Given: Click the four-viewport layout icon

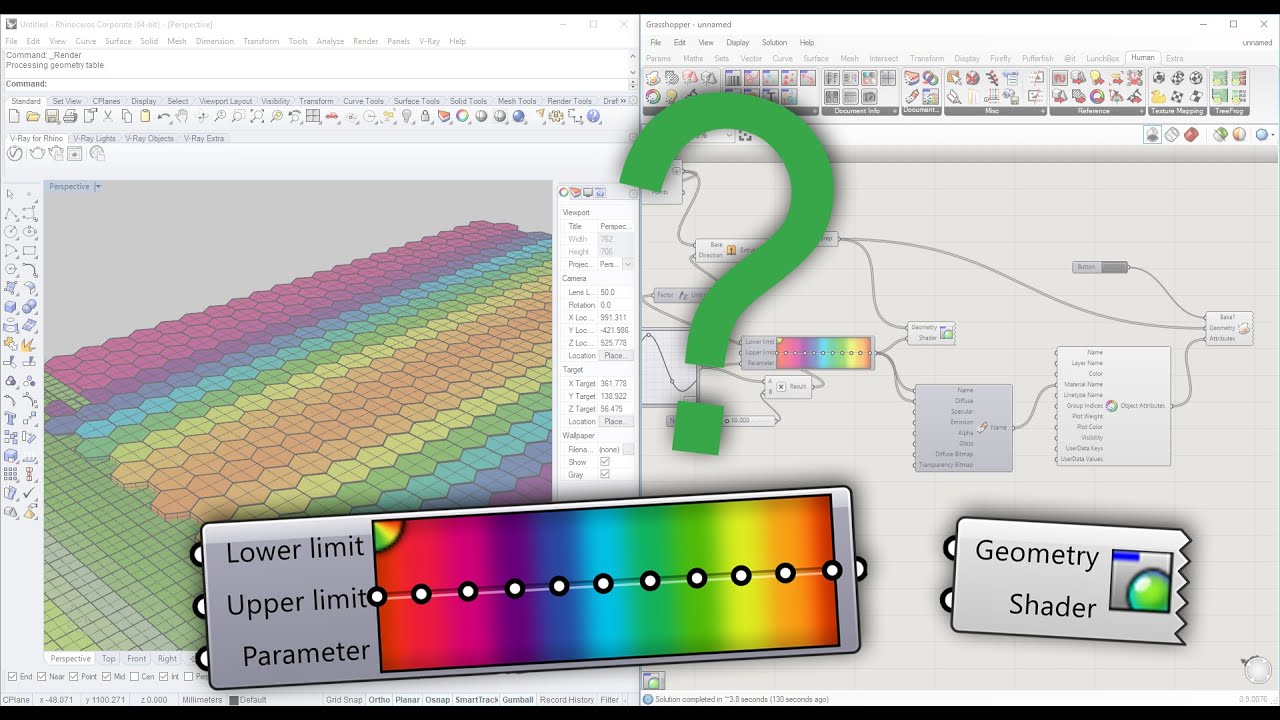Looking at the screenshot, I should tap(313, 117).
